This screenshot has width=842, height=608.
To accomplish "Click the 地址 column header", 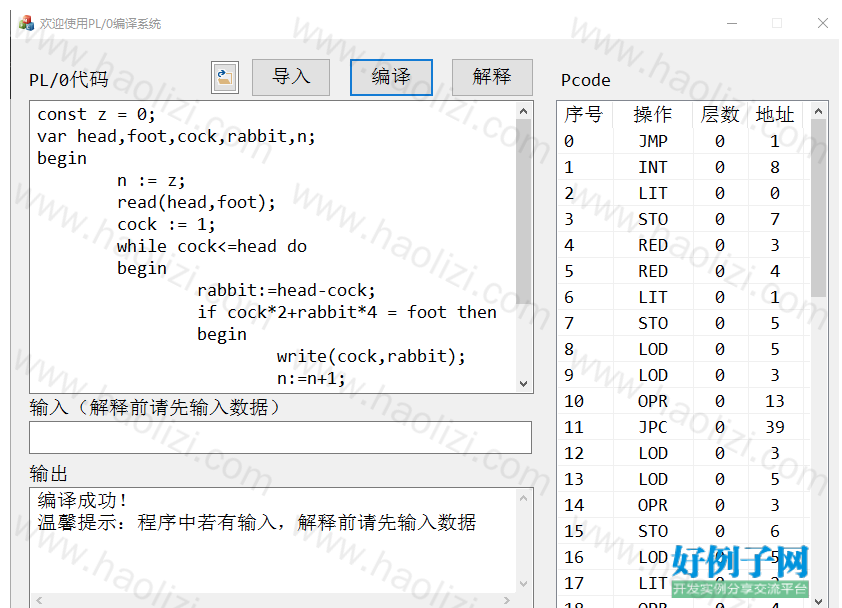I will coord(775,114).
